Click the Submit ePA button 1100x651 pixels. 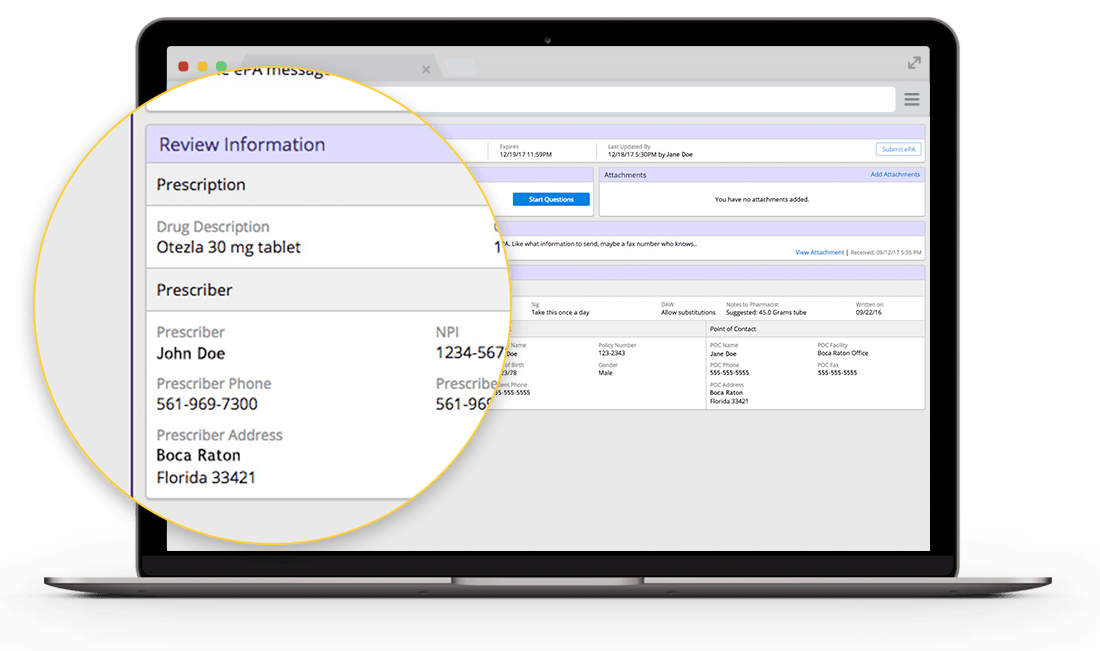click(x=898, y=149)
